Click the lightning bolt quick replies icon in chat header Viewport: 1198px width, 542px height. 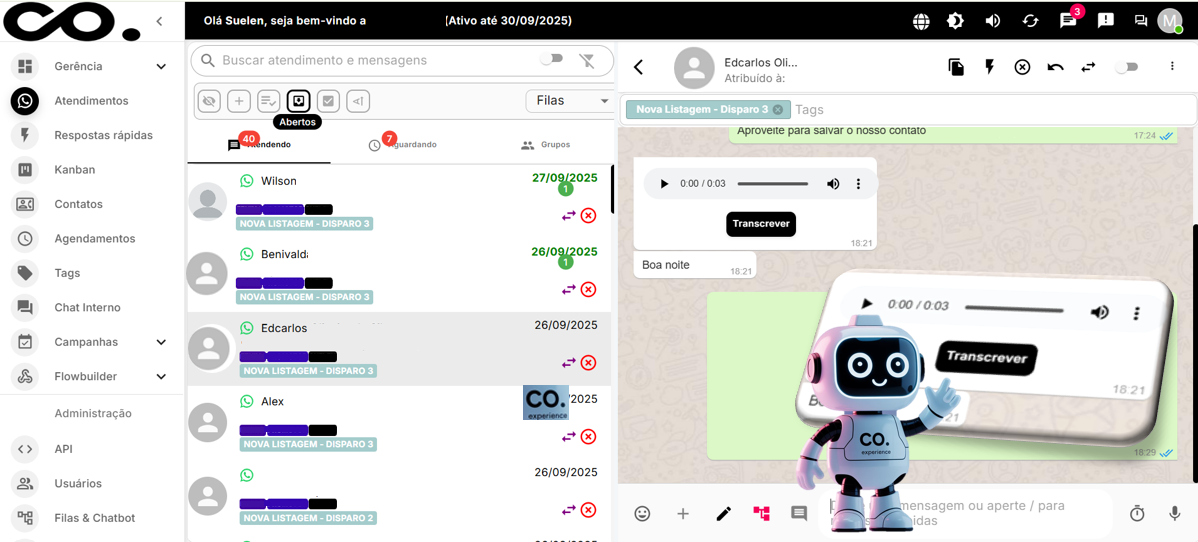coord(990,67)
